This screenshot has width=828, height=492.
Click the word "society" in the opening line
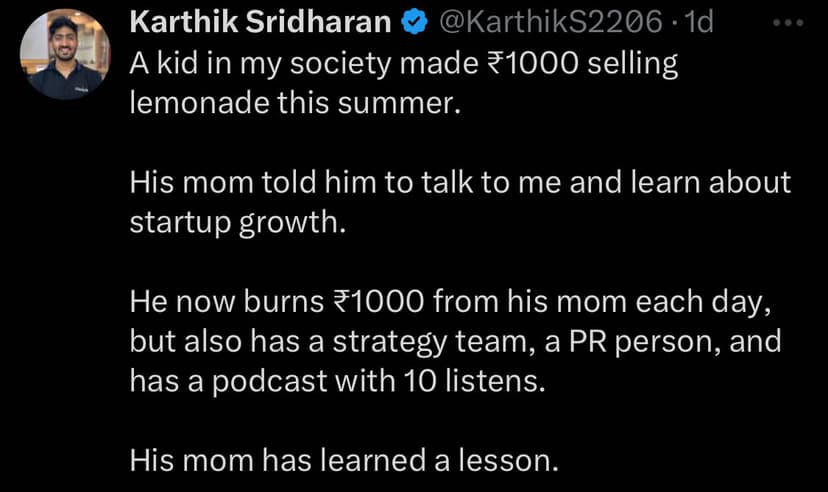(x=346, y=66)
